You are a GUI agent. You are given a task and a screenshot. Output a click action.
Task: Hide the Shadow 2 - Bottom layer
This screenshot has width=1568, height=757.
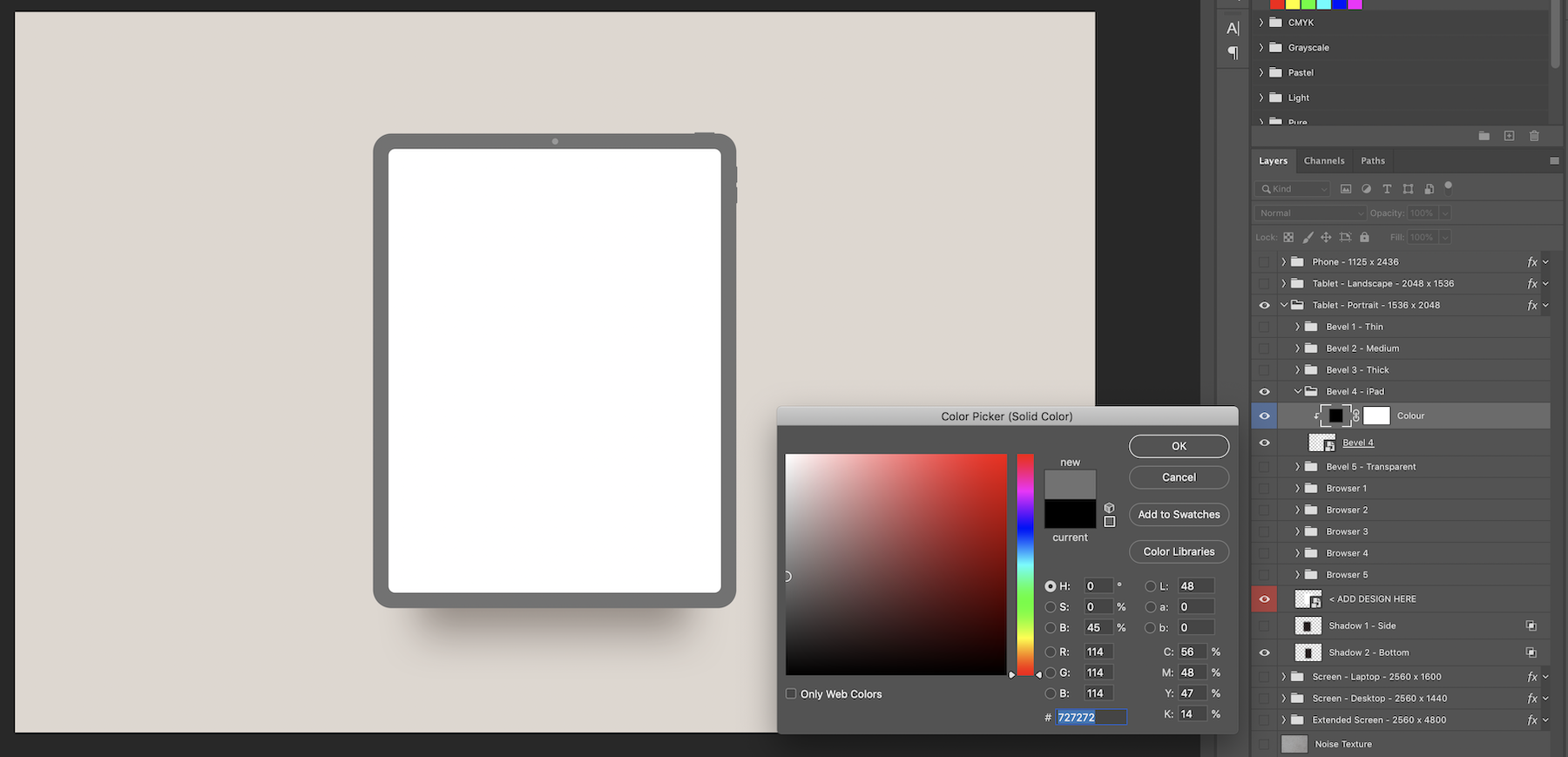(1264, 652)
